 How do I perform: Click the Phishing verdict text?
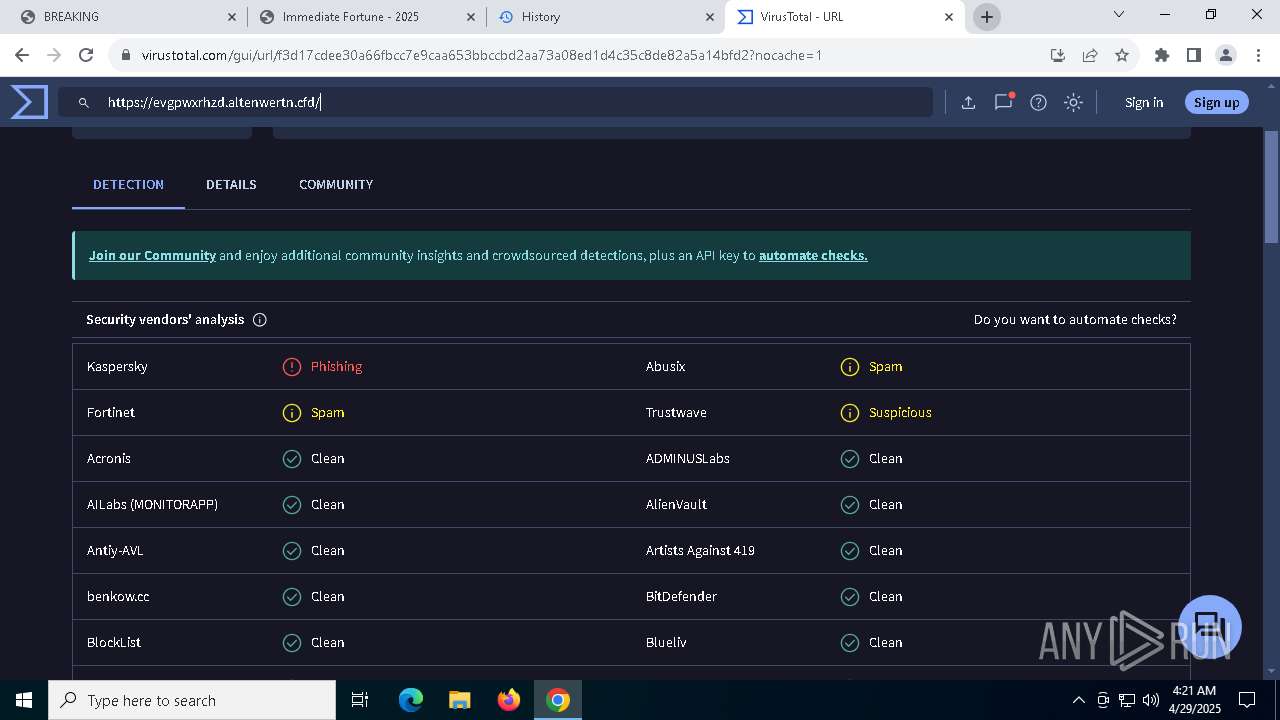(x=336, y=367)
